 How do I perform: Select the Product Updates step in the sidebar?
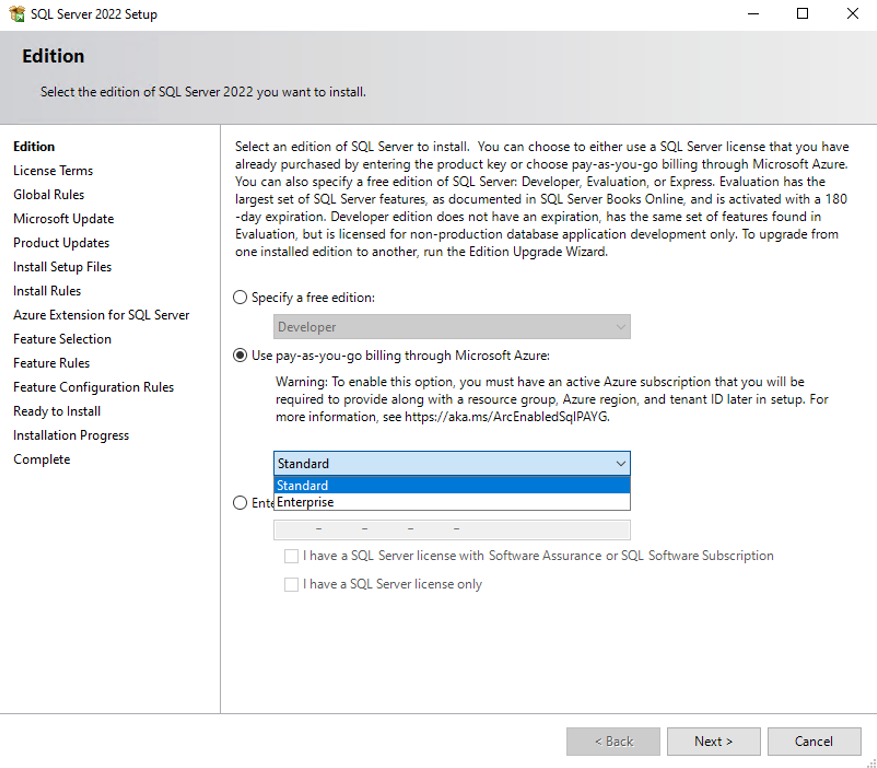(x=62, y=243)
